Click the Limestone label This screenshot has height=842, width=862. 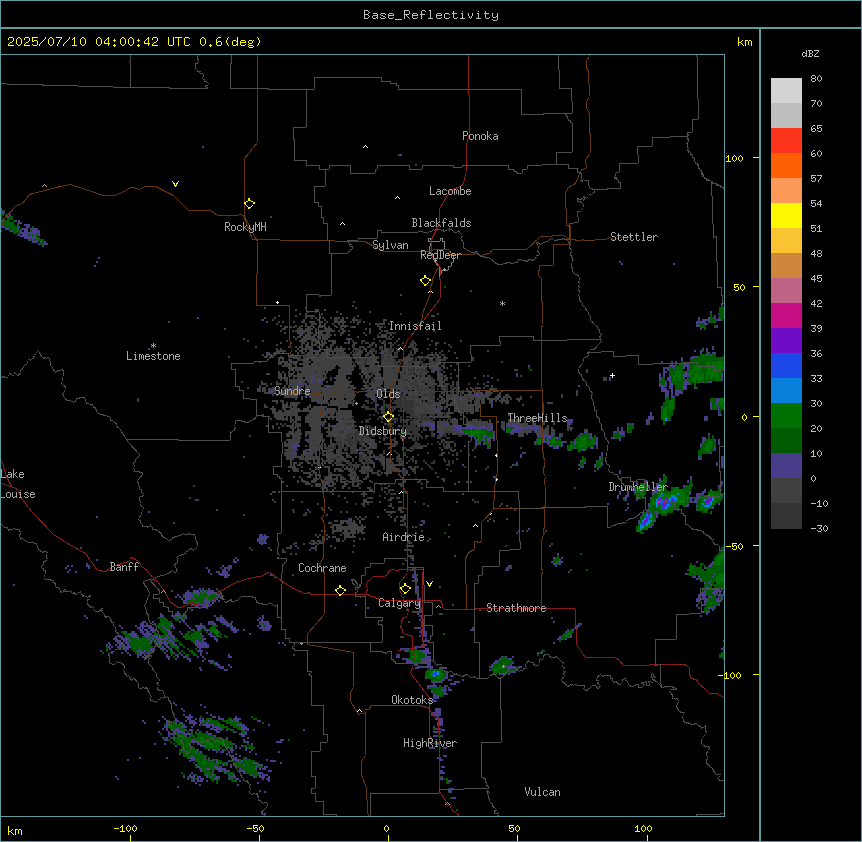(153, 356)
